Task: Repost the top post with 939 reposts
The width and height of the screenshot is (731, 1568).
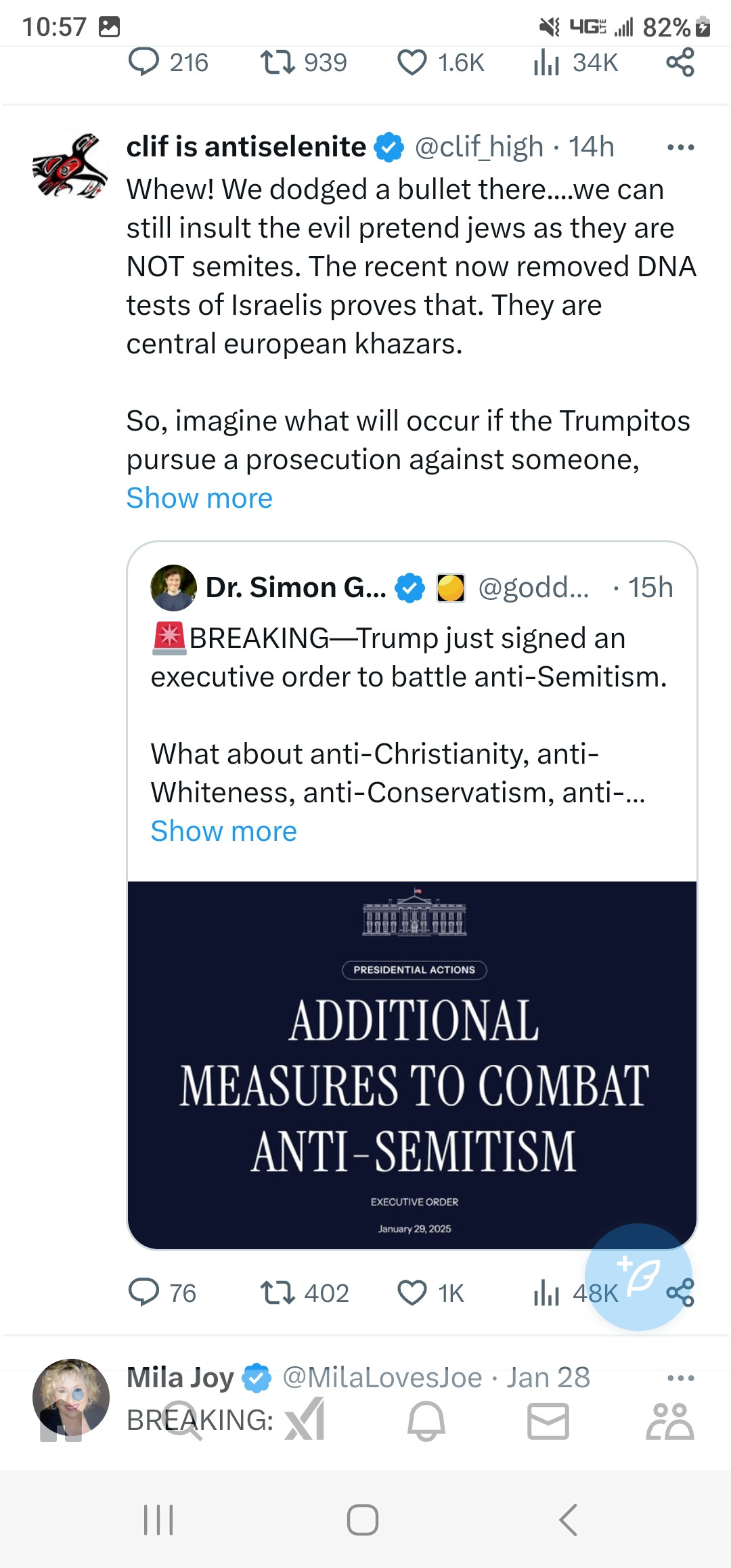Action: pos(278,63)
